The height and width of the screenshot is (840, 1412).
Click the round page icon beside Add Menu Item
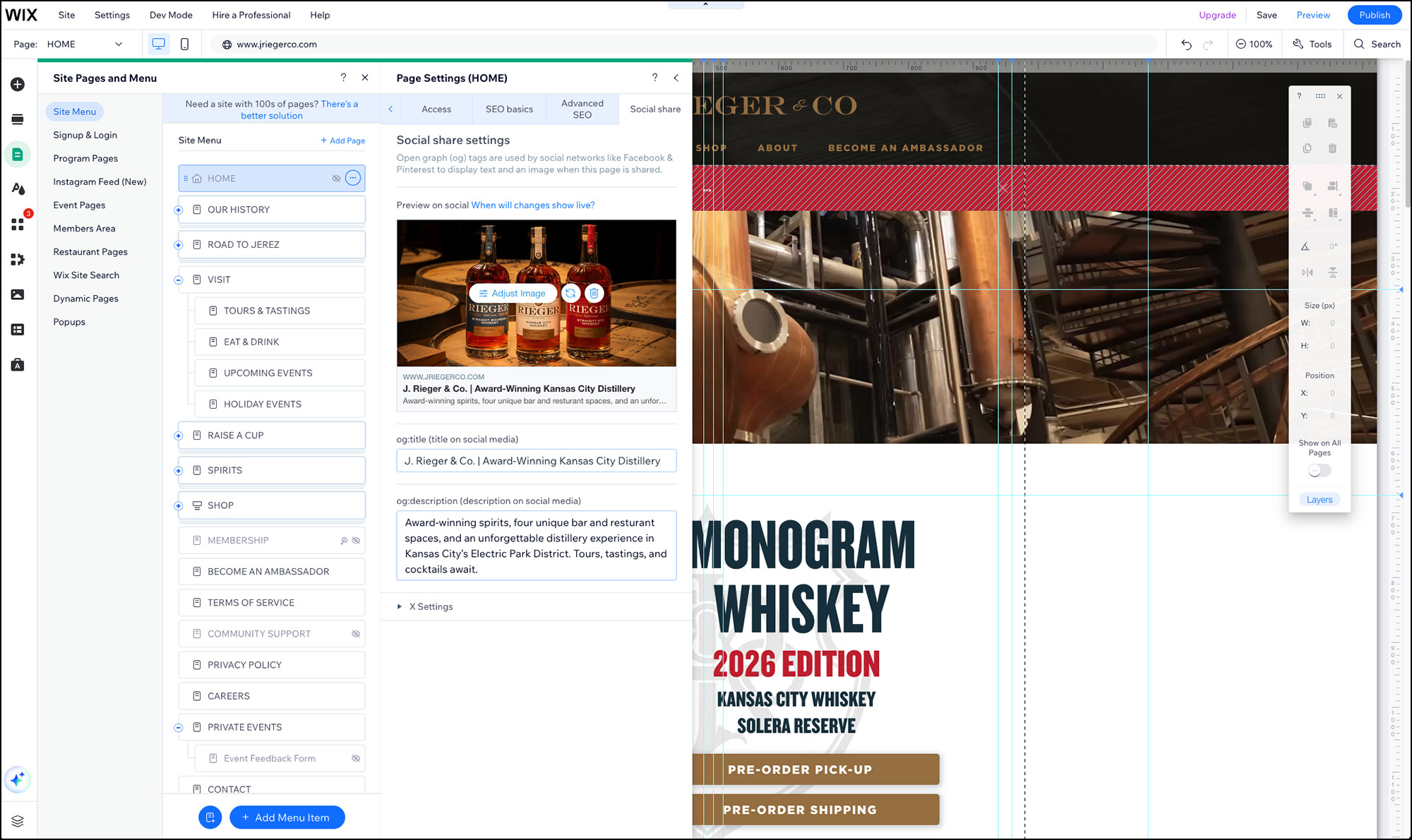210,817
